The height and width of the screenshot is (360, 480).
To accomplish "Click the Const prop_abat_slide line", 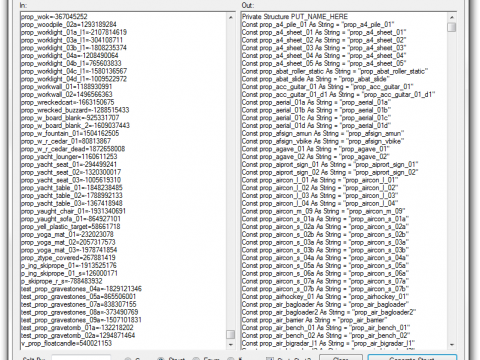I will (316, 79).
